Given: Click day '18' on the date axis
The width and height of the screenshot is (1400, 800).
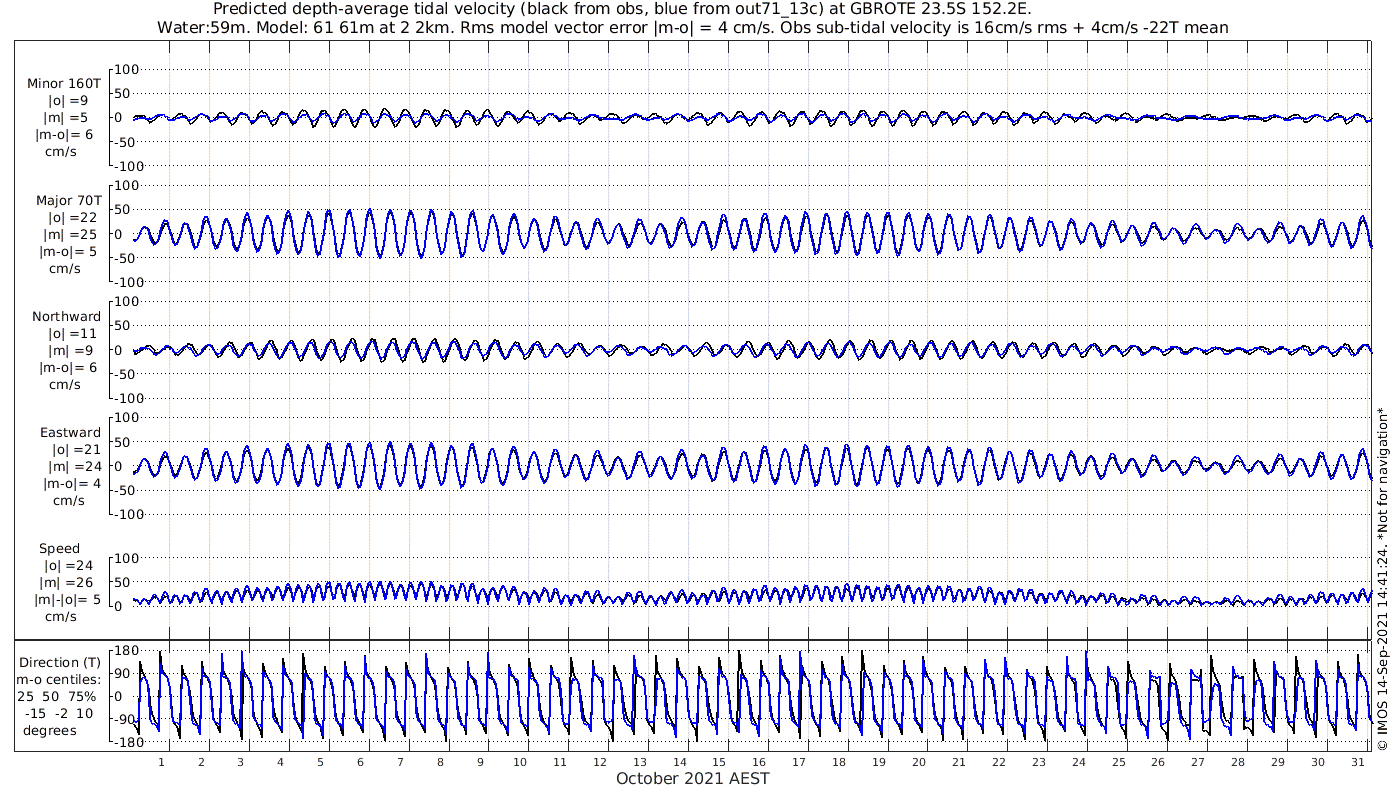Looking at the screenshot, I should (839, 762).
